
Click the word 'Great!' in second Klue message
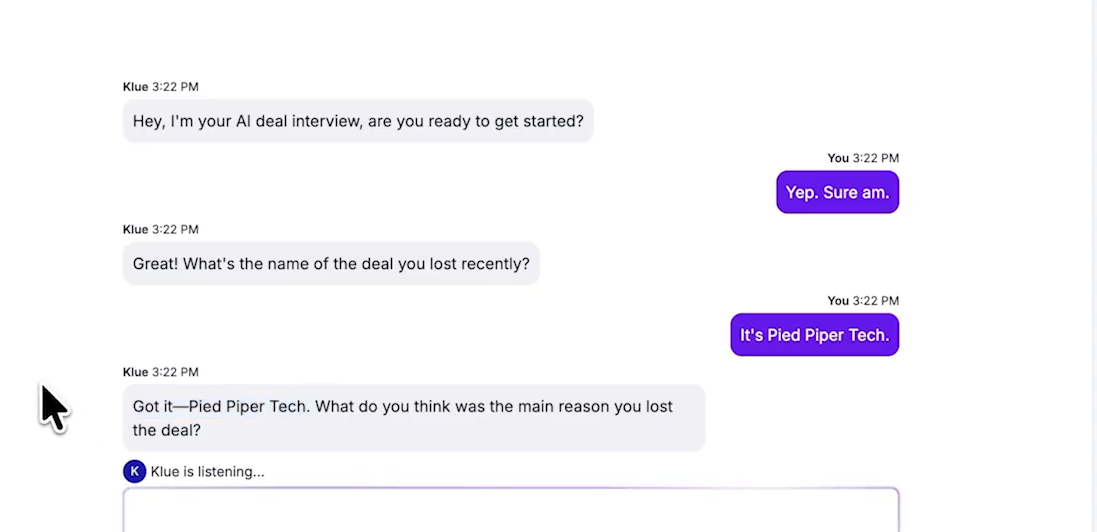(156, 264)
